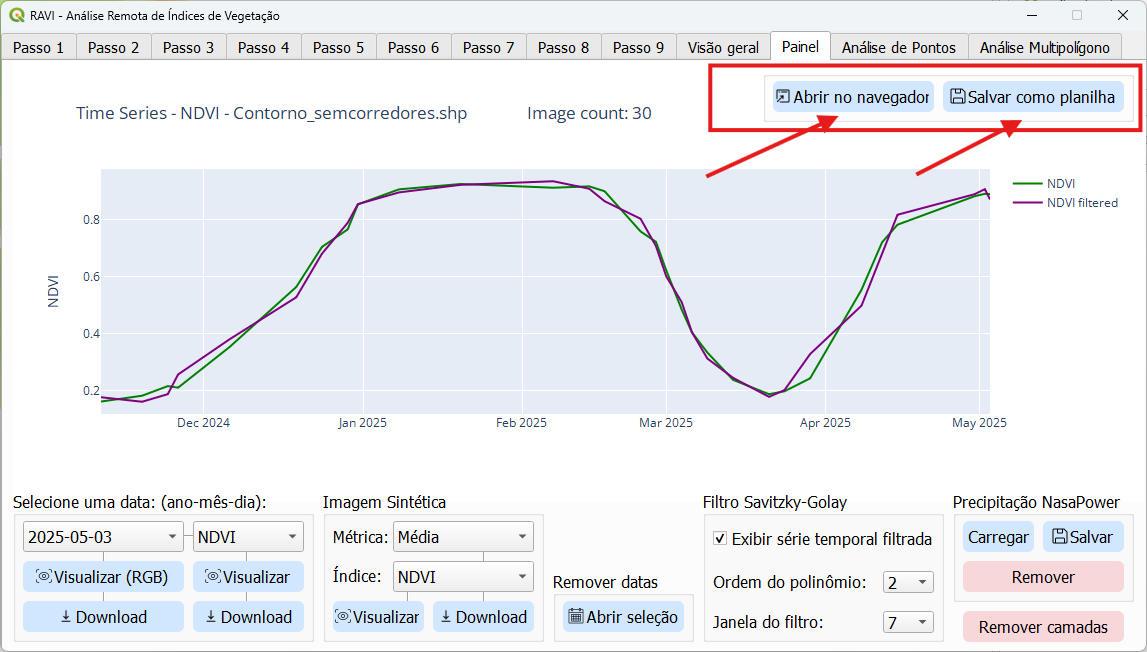
Task: Click the Carregar precipitation button
Action: click(998, 537)
